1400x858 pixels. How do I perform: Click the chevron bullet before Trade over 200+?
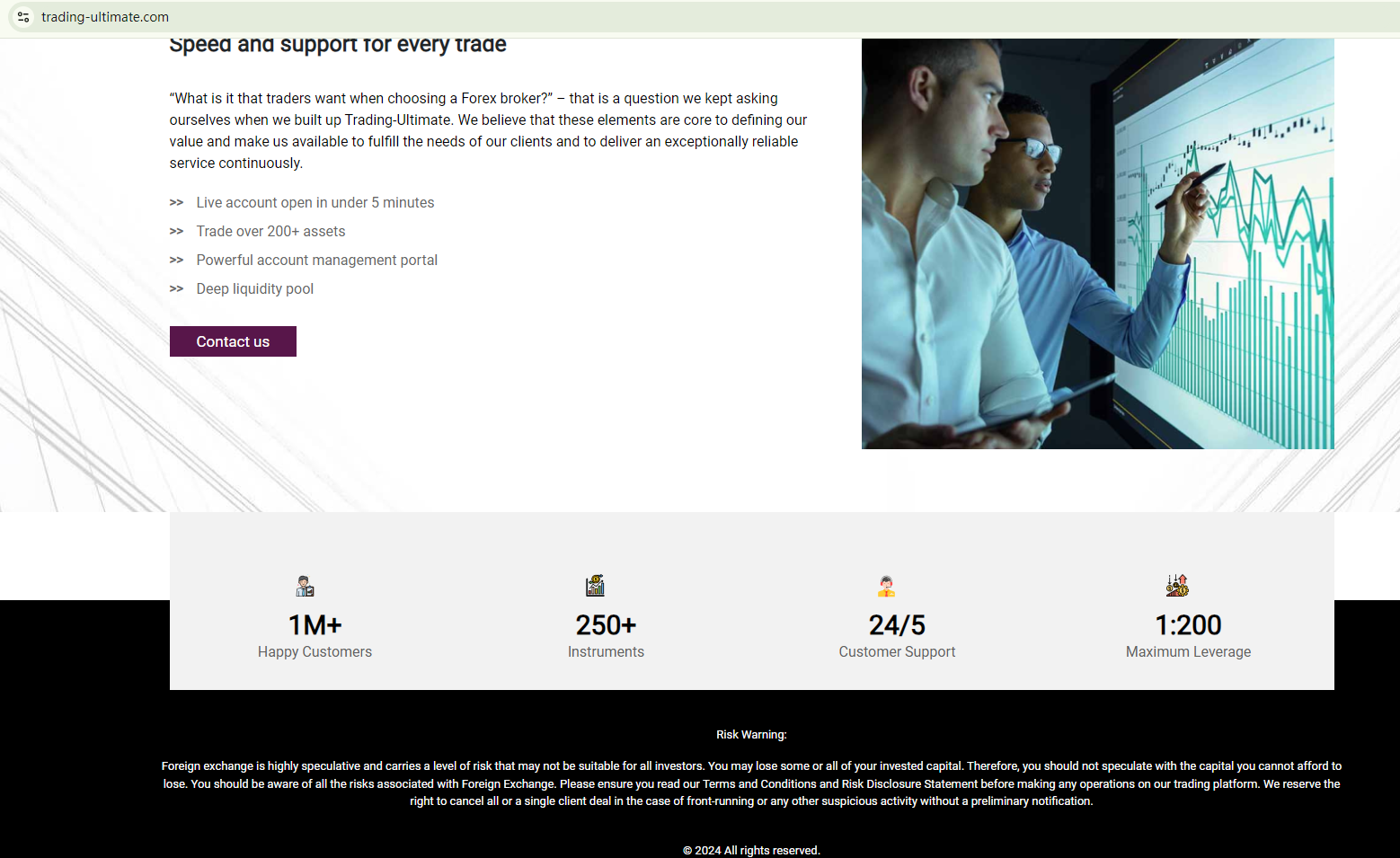coord(176,232)
